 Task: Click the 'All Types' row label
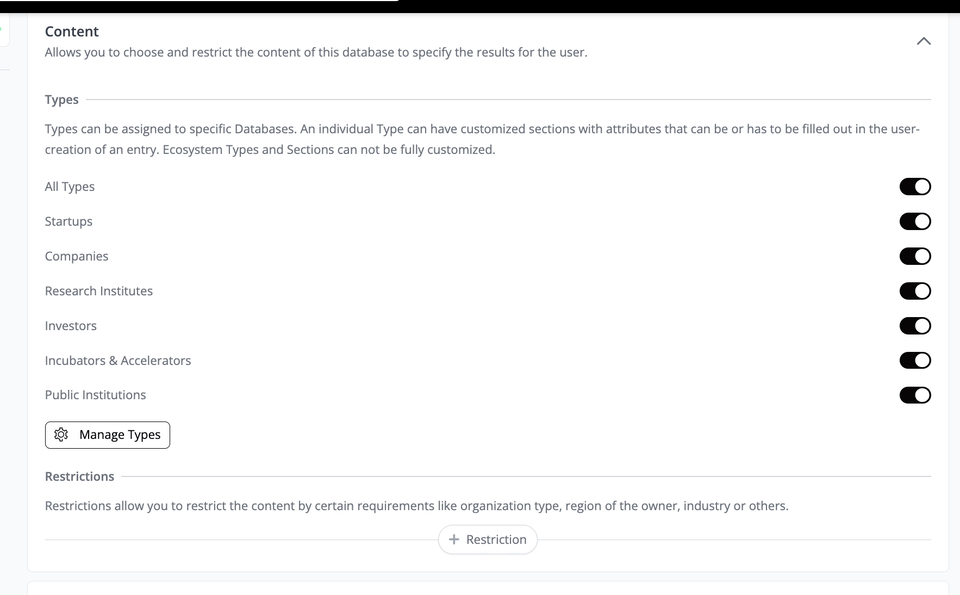point(70,187)
